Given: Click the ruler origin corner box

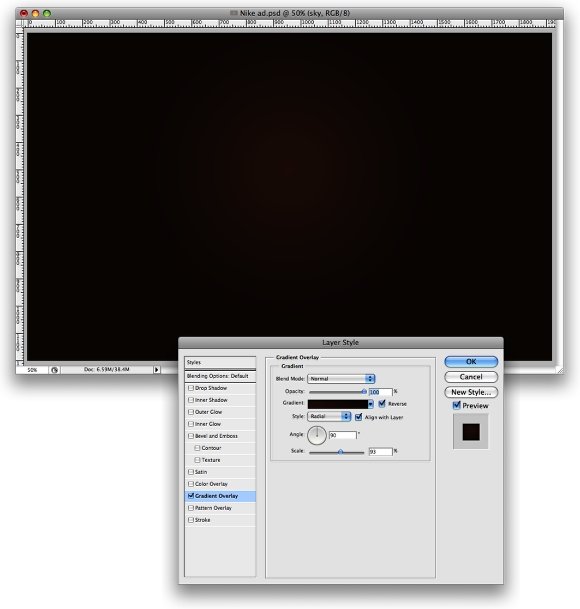Looking at the screenshot, I should click(19, 24).
